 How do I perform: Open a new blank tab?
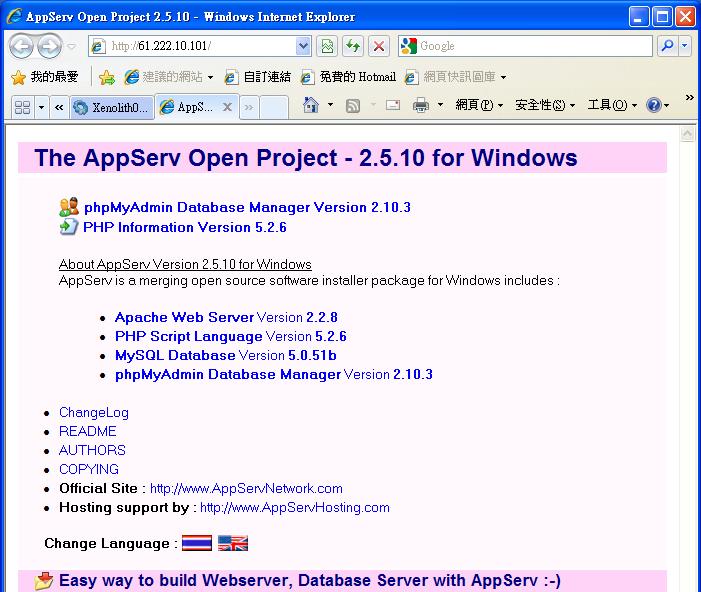tap(274, 107)
